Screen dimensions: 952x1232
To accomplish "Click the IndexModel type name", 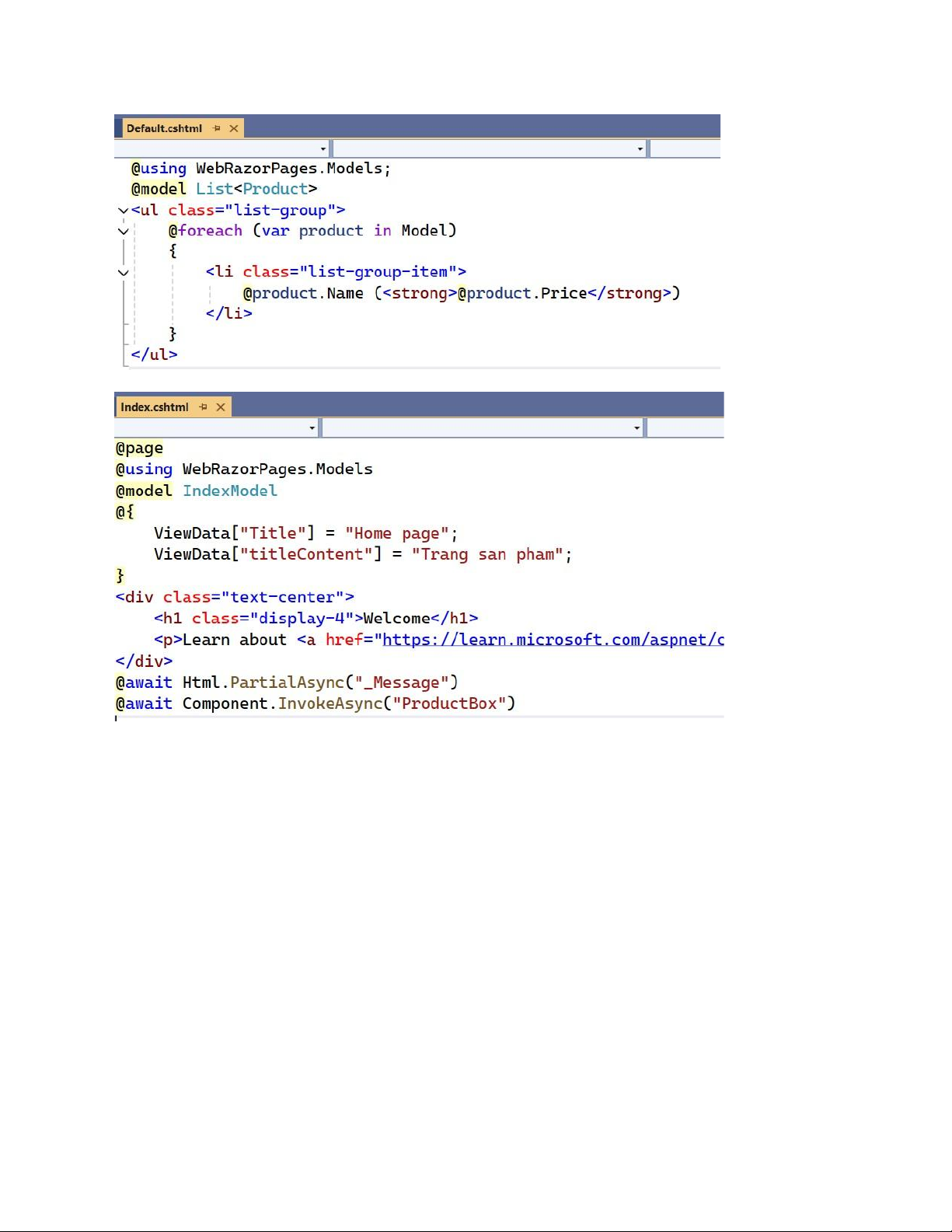I will (x=230, y=491).
